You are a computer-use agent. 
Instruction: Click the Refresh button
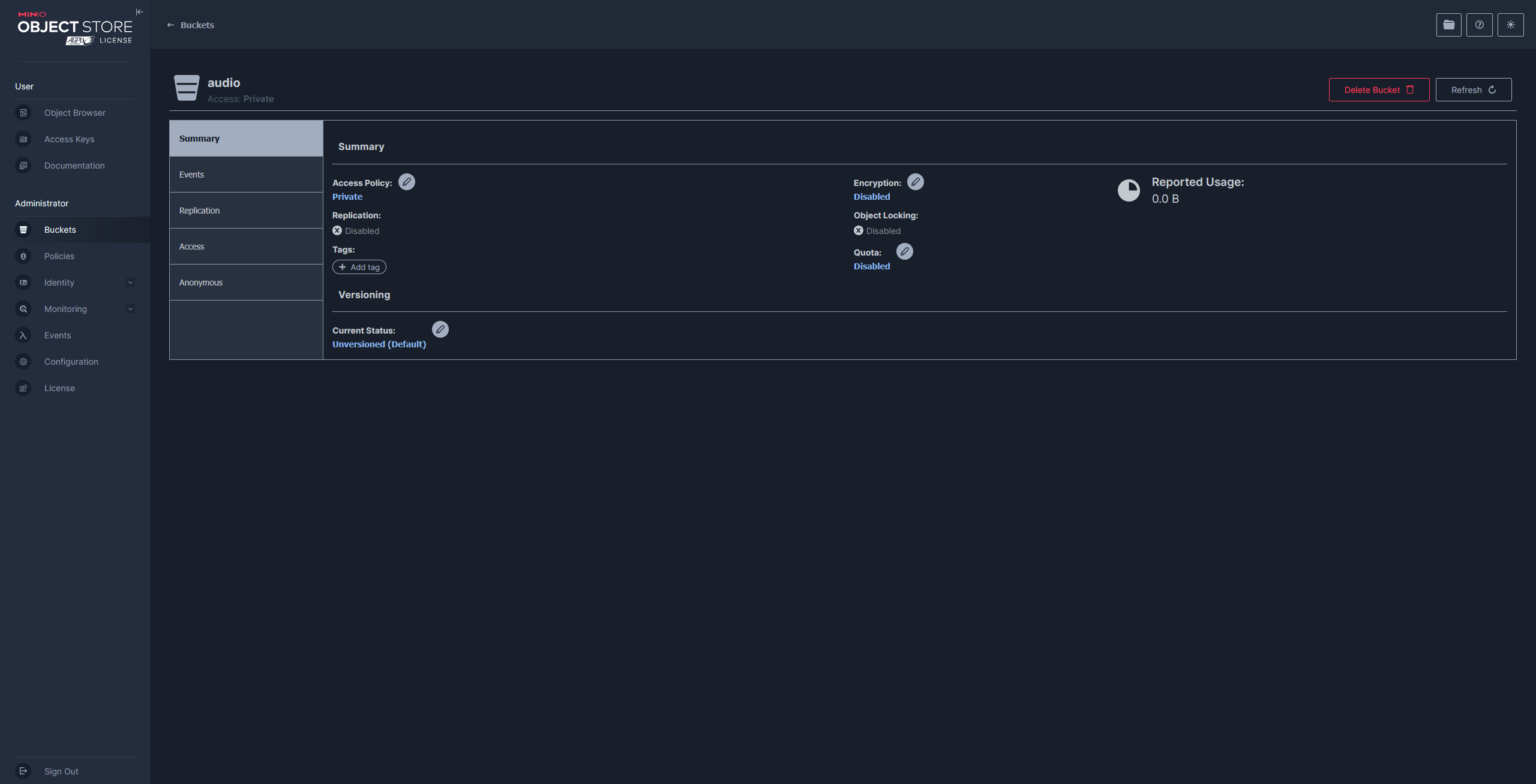pyautogui.click(x=1473, y=90)
